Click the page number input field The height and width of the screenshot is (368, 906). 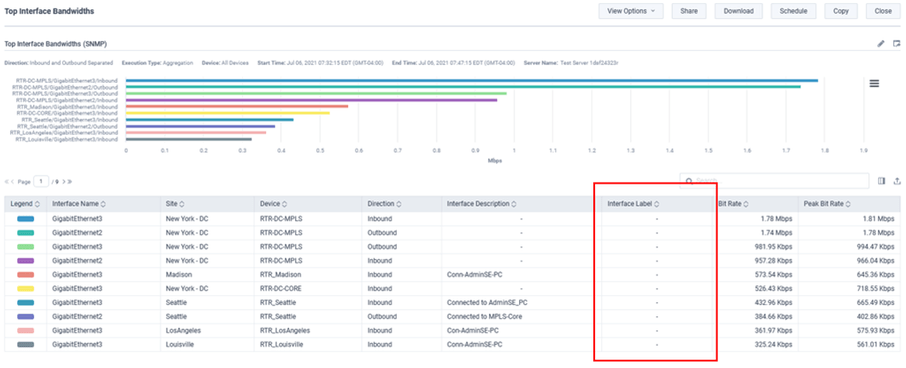[x=41, y=181]
